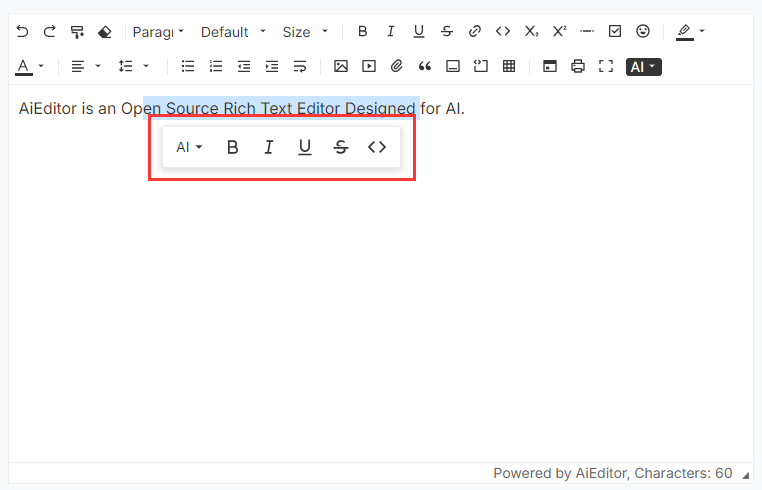Click the attachment paperclip icon

[x=397, y=66]
